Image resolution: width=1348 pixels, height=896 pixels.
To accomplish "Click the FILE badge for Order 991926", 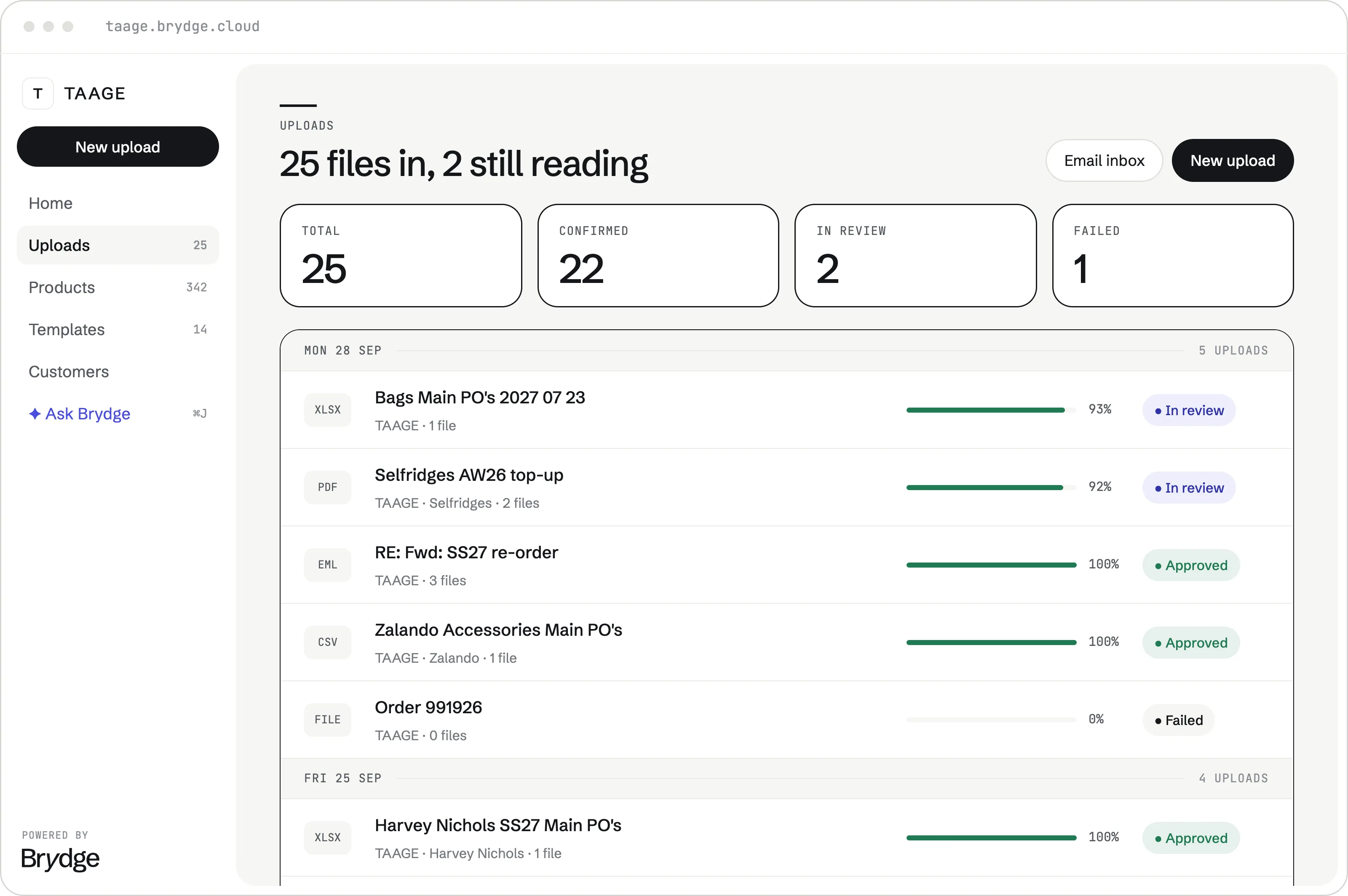I will 328,720.
